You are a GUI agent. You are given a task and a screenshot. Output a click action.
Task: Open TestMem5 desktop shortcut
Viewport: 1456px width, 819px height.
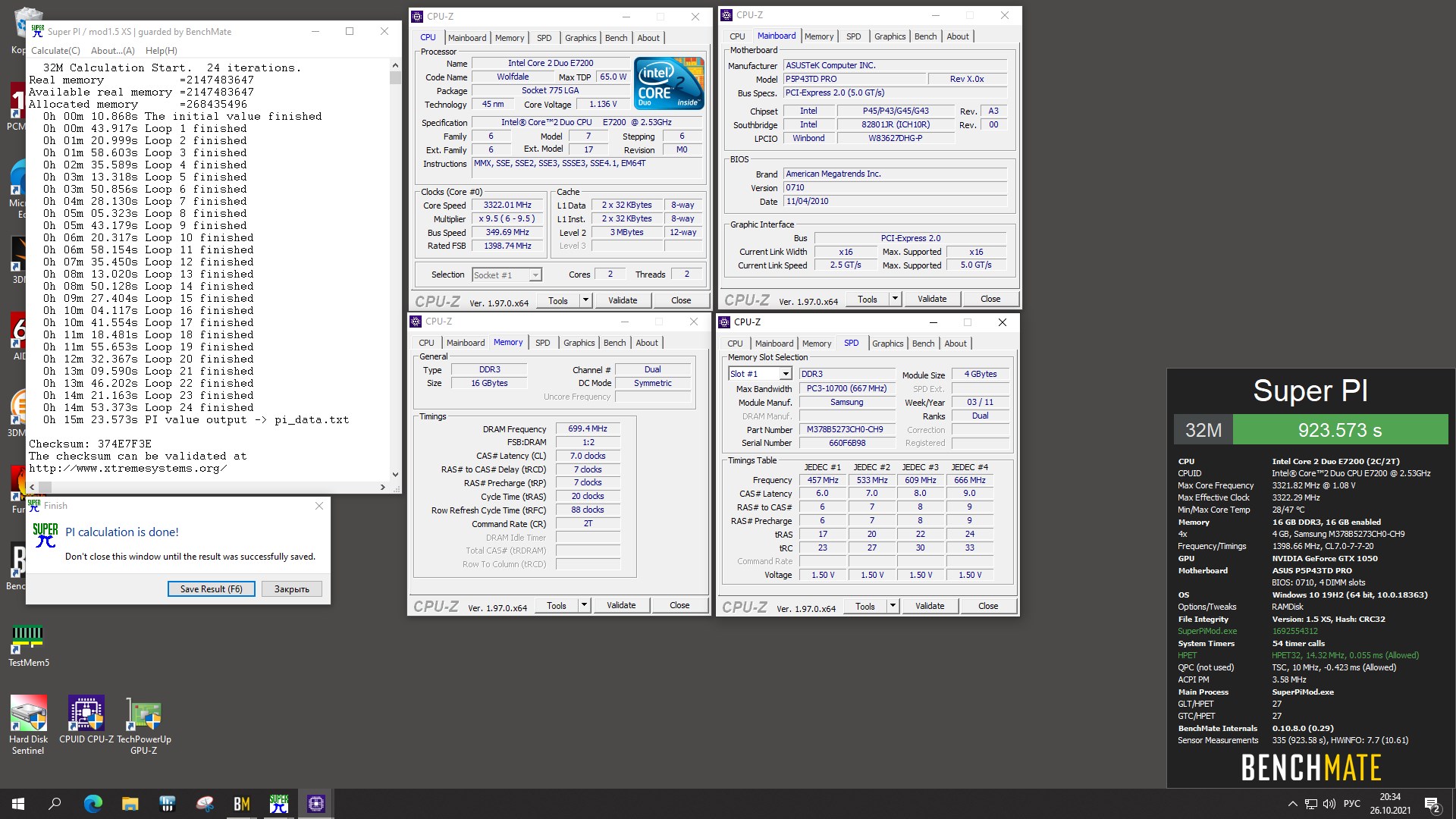[28, 645]
